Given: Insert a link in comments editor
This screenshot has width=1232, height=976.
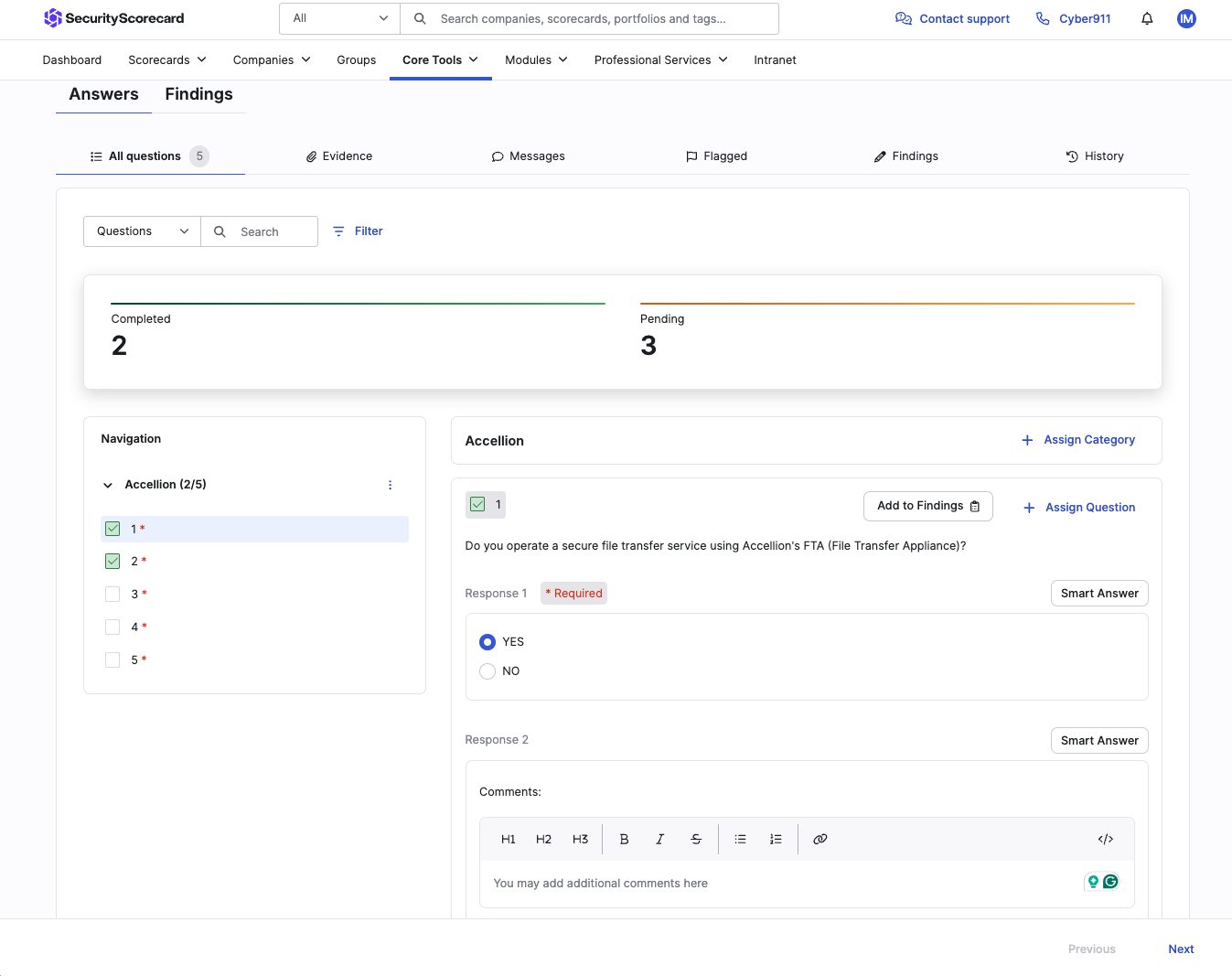Looking at the screenshot, I should pyautogui.click(x=820, y=839).
